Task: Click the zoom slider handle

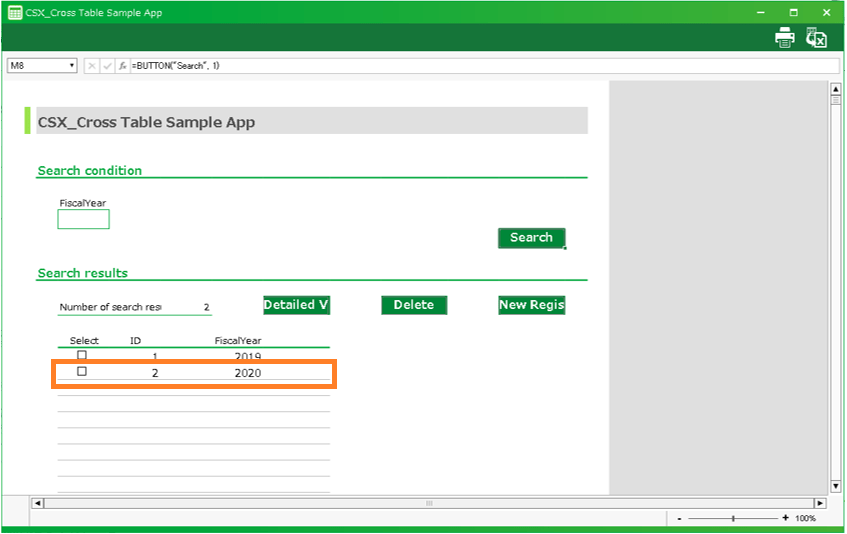Action: click(x=733, y=518)
